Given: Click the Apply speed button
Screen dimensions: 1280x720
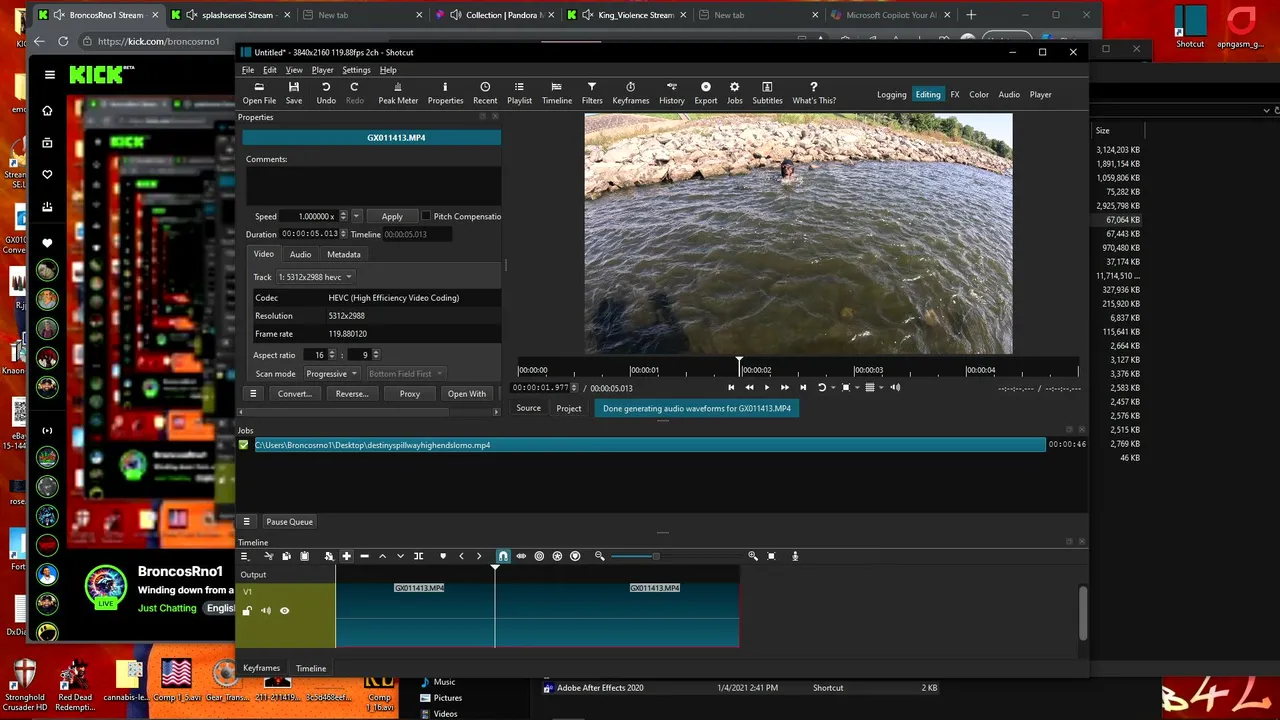Looking at the screenshot, I should (392, 216).
